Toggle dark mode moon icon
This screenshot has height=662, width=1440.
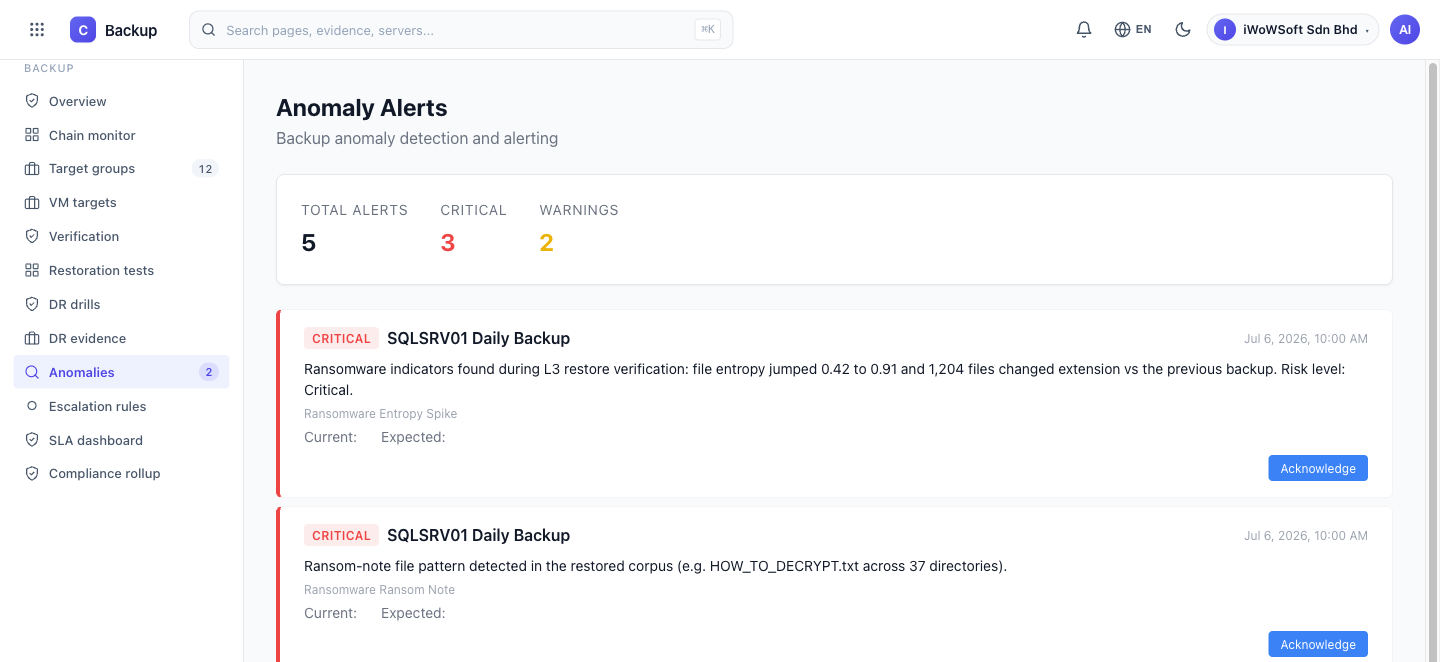pyautogui.click(x=1183, y=30)
